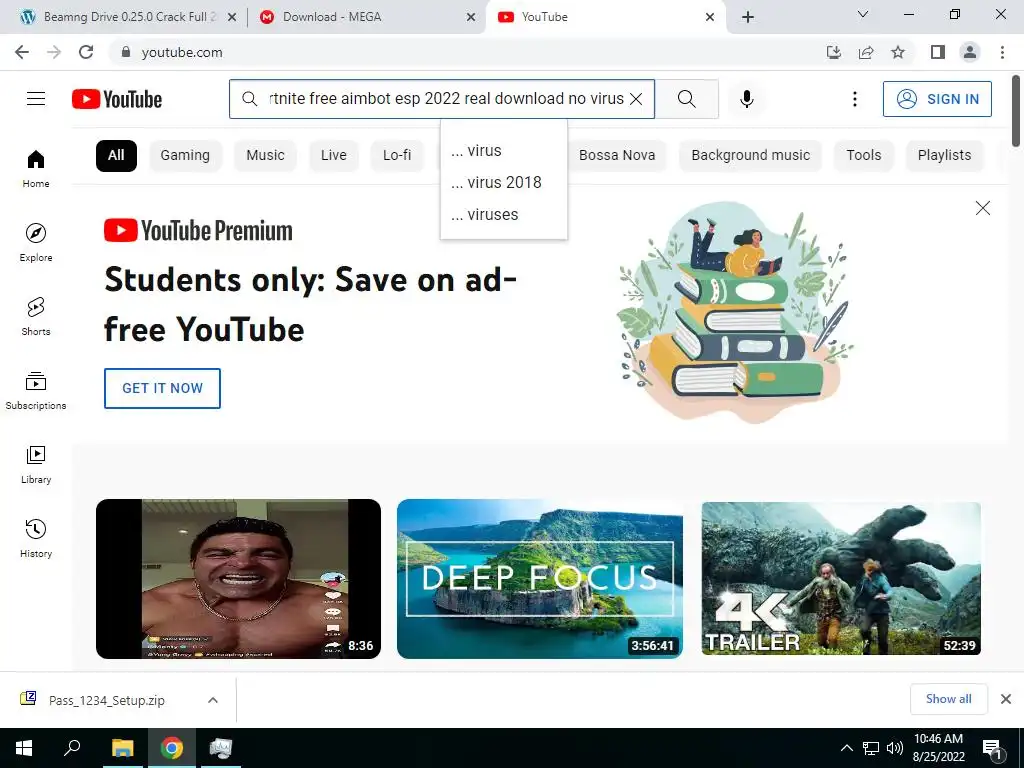Bookmark this page with star

(x=898, y=52)
